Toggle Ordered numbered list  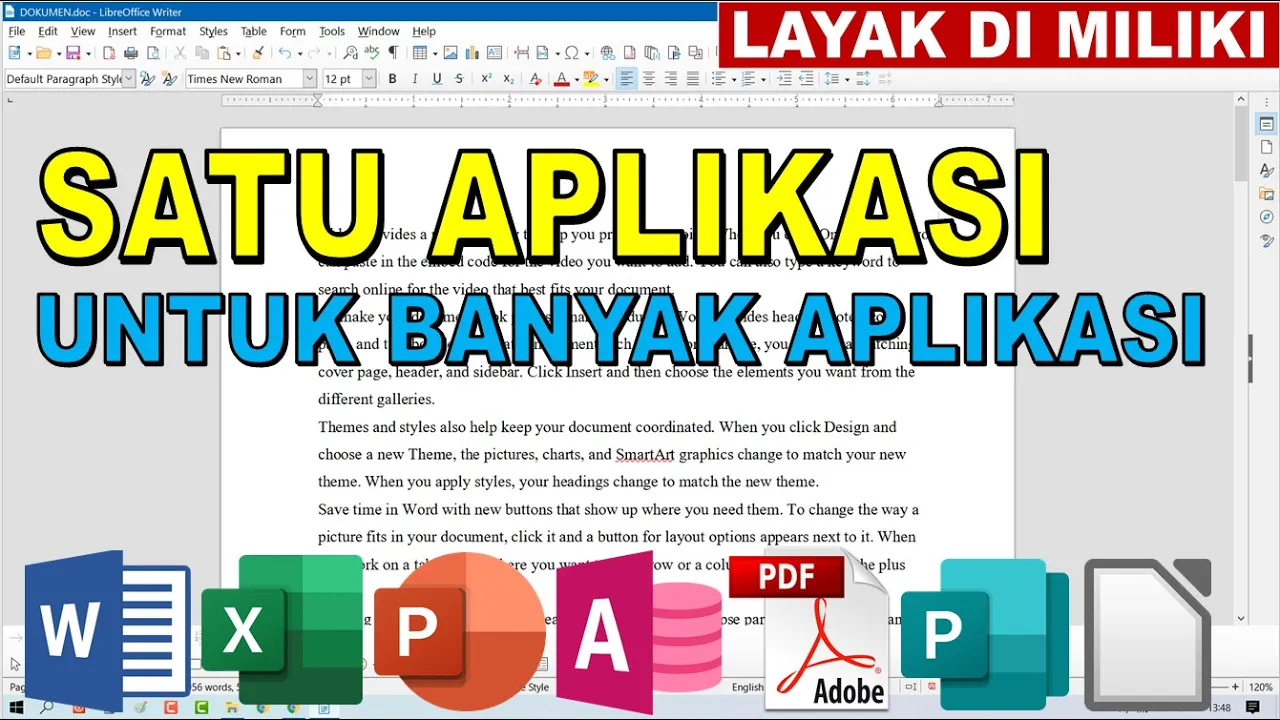(x=748, y=79)
